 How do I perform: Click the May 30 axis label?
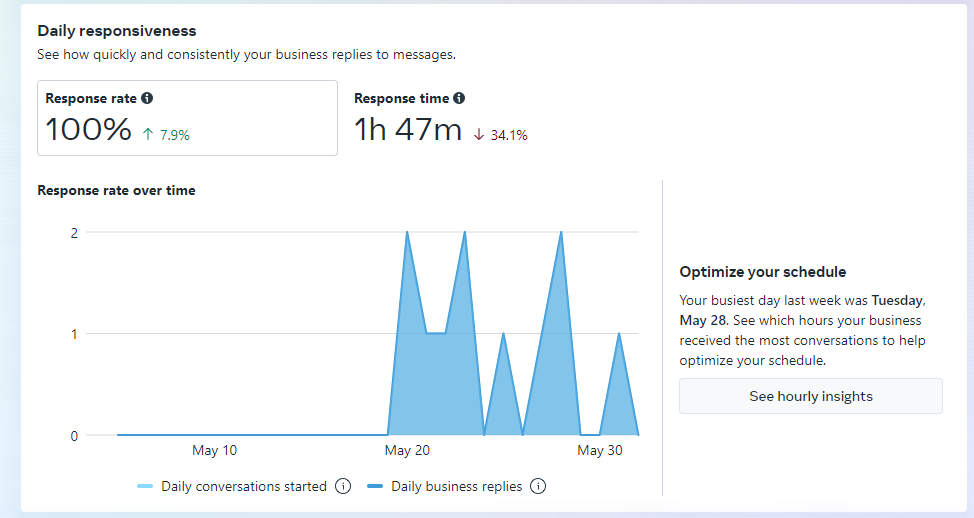(x=600, y=451)
